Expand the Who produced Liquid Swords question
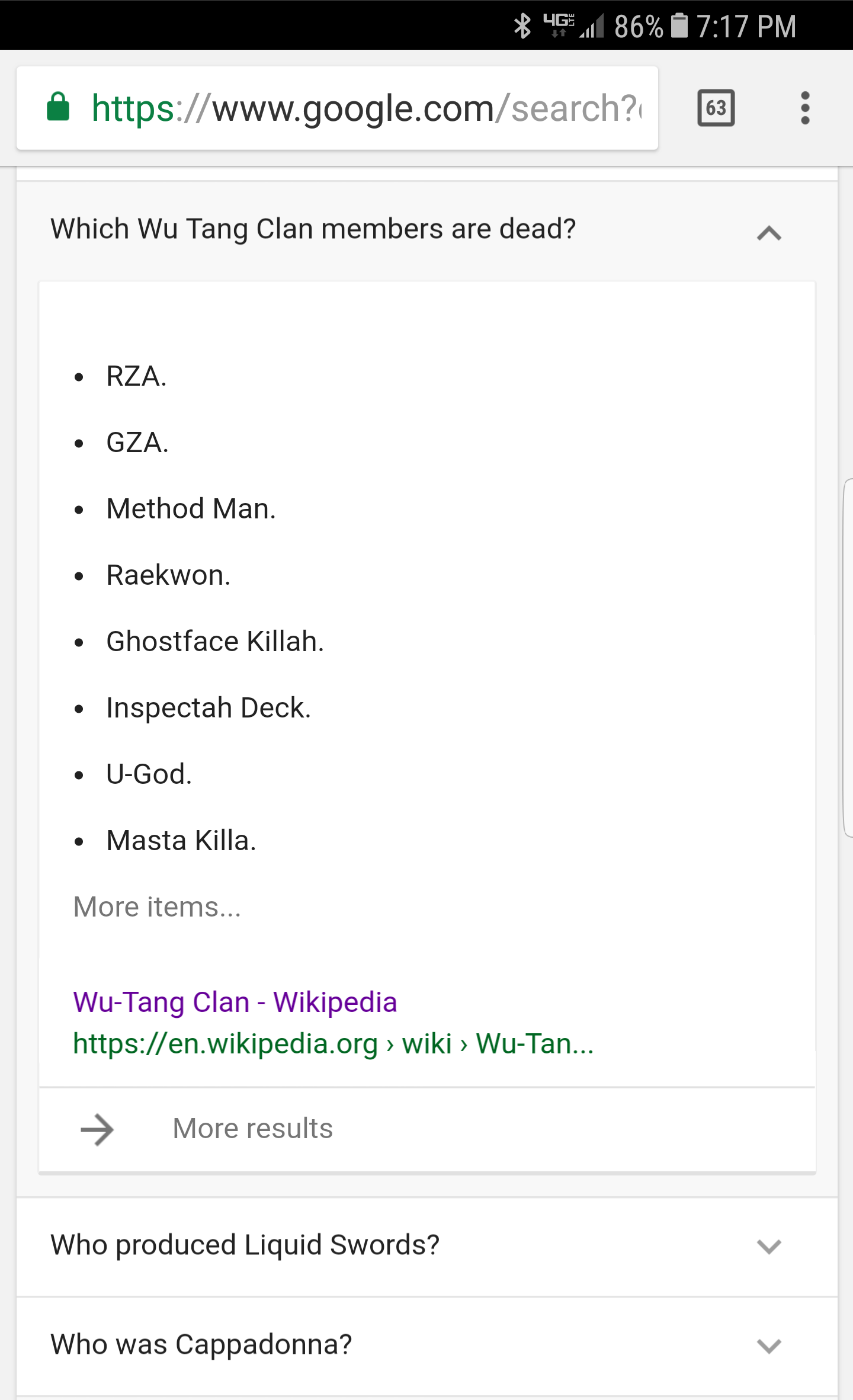This screenshot has height=1400, width=853. [426, 1246]
